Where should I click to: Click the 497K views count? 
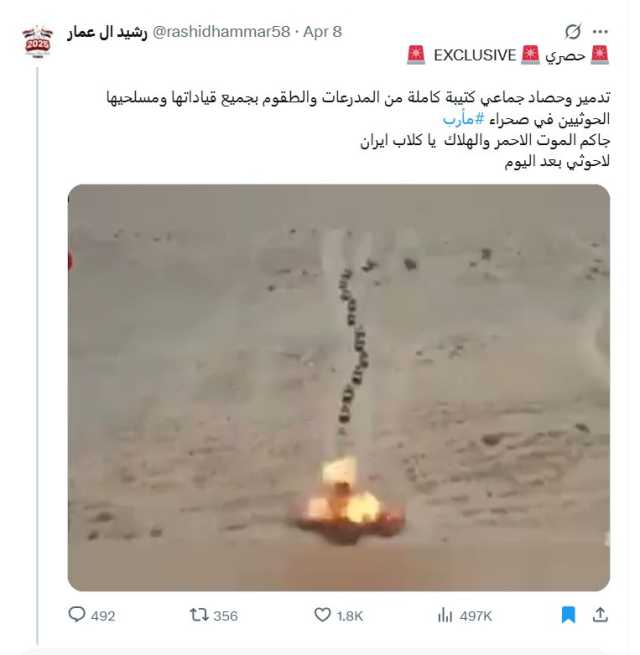(x=475, y=616)
